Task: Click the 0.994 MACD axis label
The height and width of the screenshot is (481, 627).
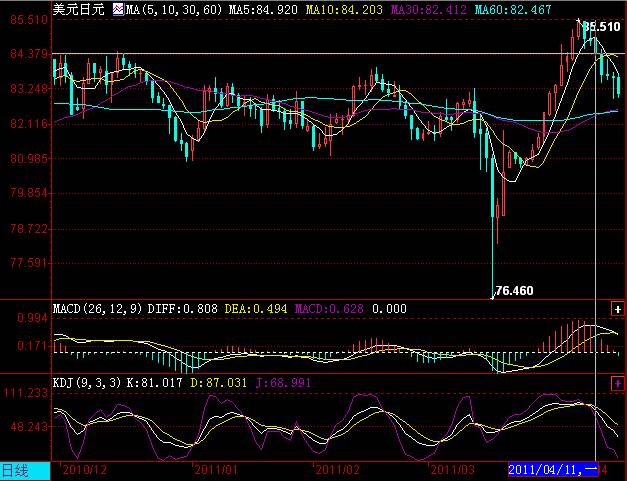Action: 32,318
